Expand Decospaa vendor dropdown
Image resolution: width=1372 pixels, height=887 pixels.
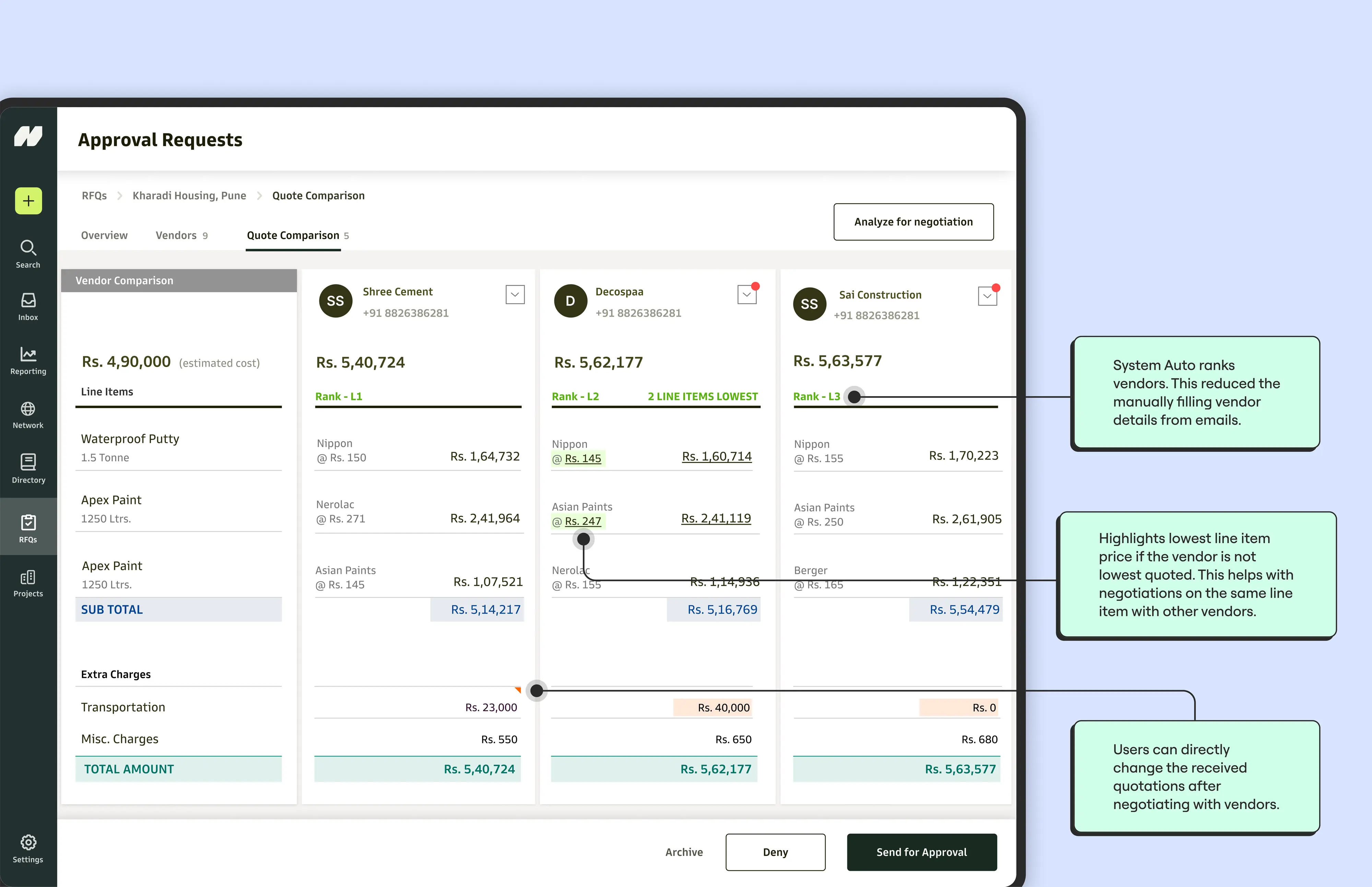pos(747,294)
